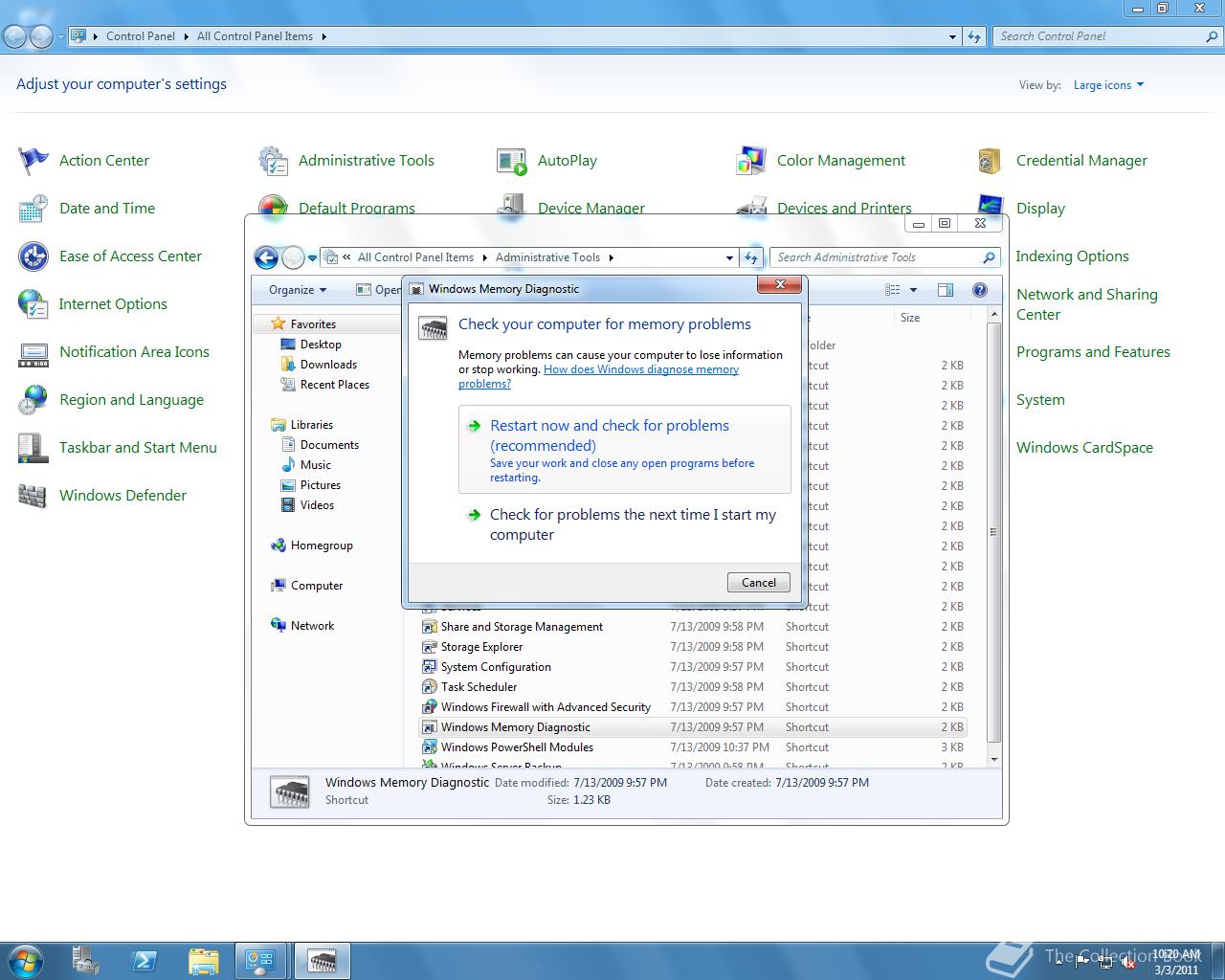
Task: Switch to Control Panel taskbar button
Action: pos(260,961)
